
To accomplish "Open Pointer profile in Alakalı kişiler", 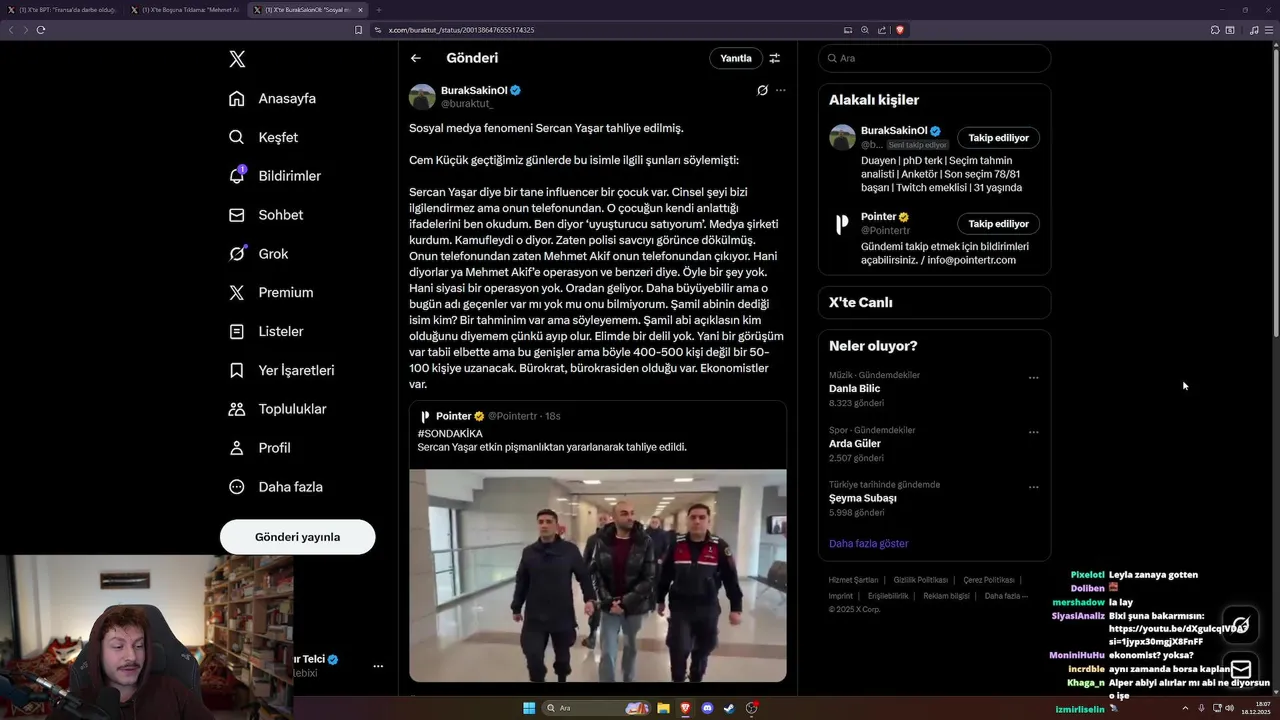I will 879,217.
